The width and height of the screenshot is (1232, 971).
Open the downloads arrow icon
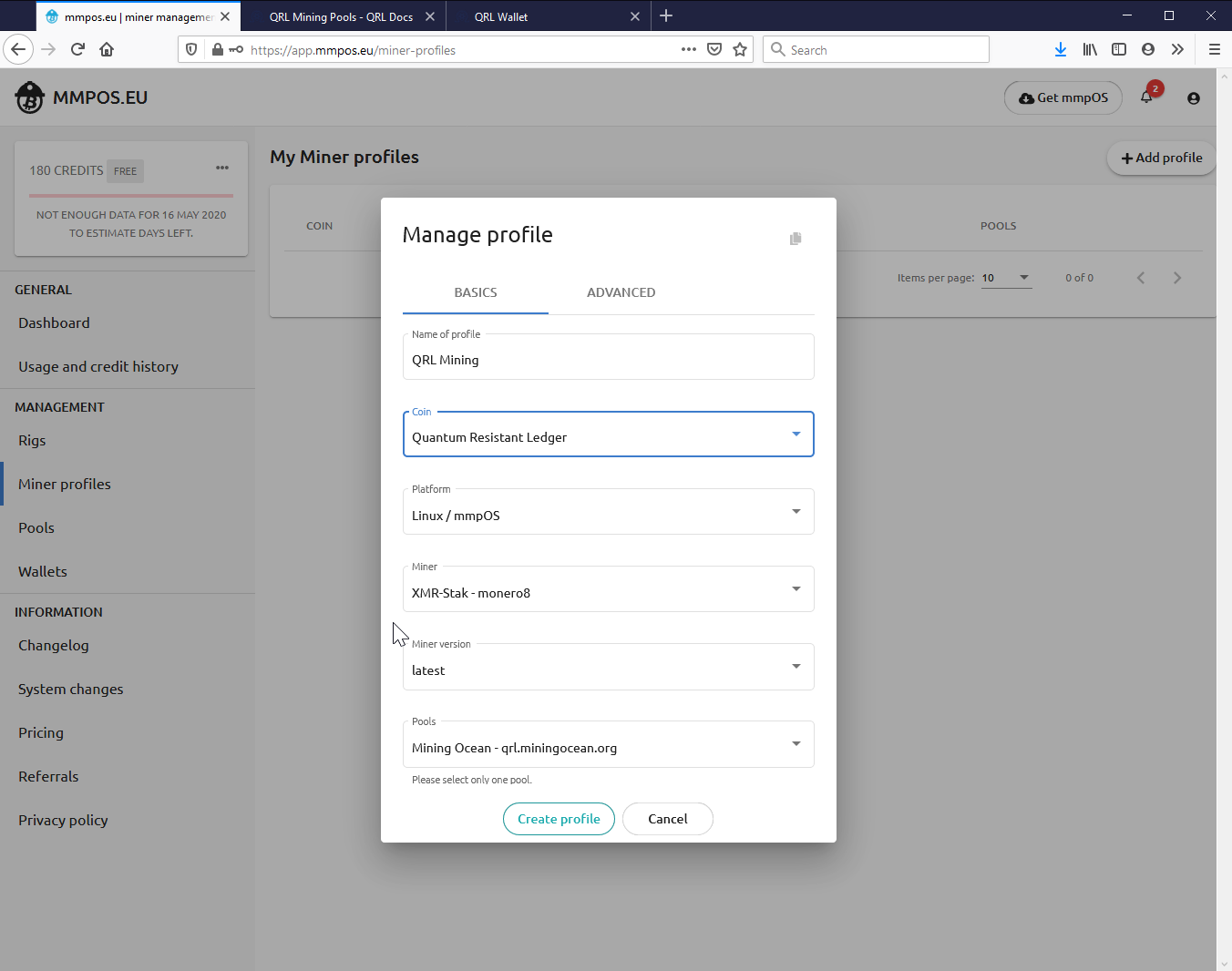tap(1061, 49)
